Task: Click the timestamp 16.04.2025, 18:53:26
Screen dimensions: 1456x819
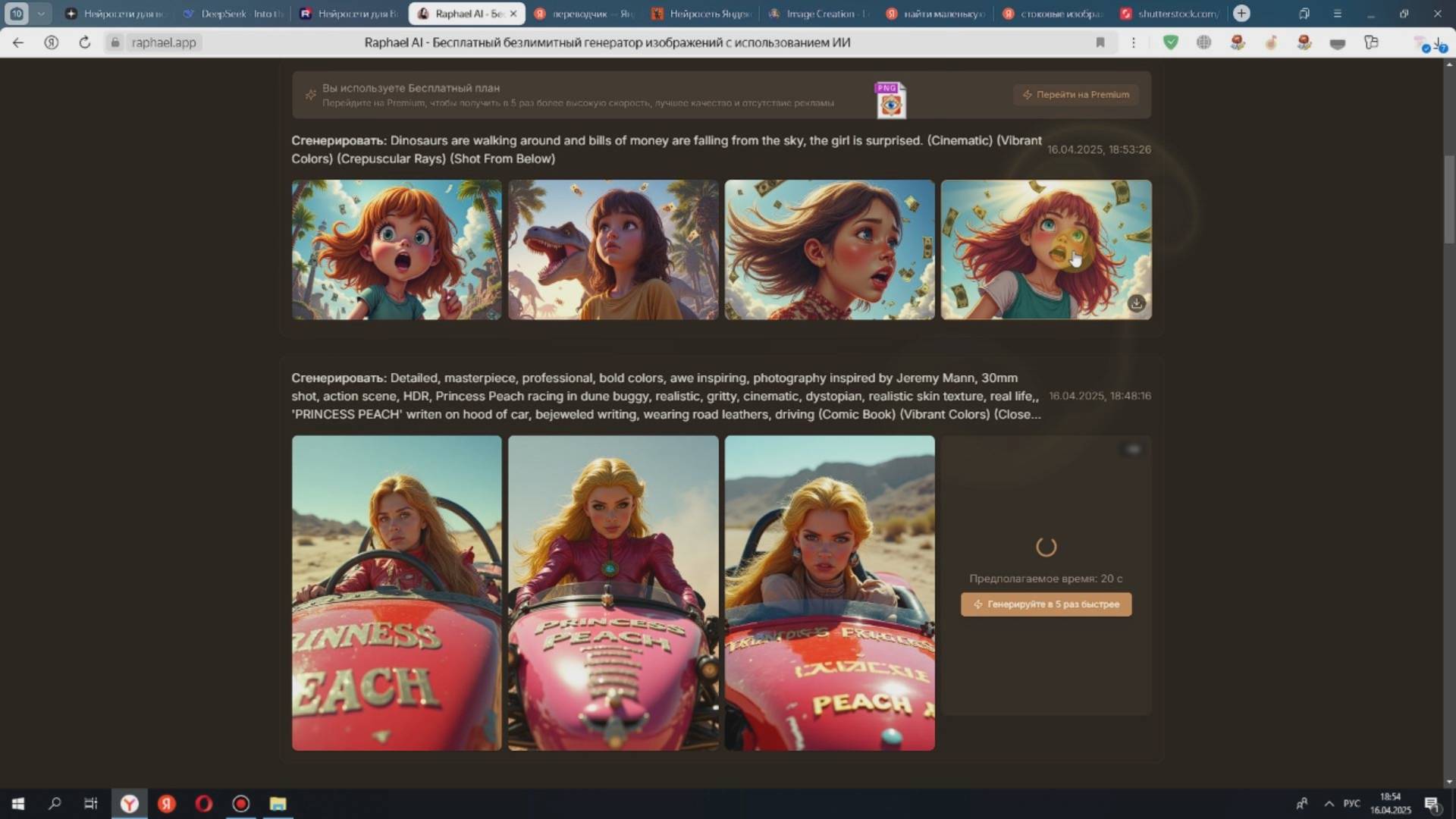Action: (x=1099, y=149)
